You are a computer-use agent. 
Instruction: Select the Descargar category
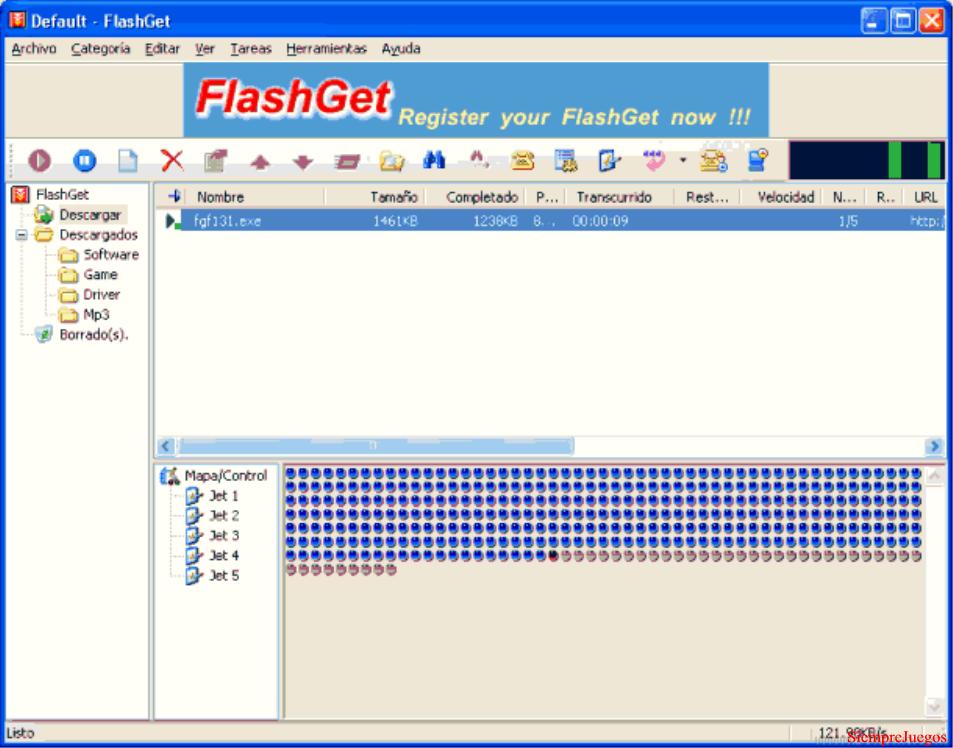click(90, 215)
